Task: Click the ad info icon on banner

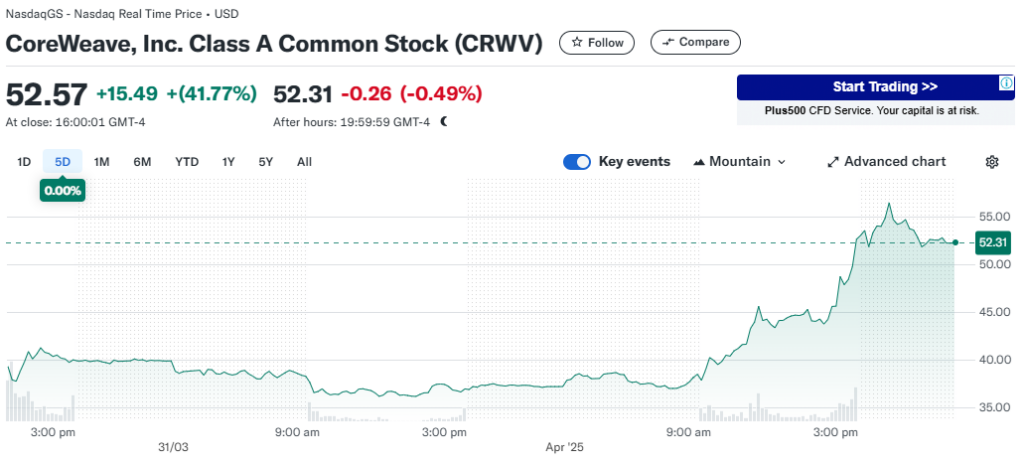Action: click(x=1008, y=83)
